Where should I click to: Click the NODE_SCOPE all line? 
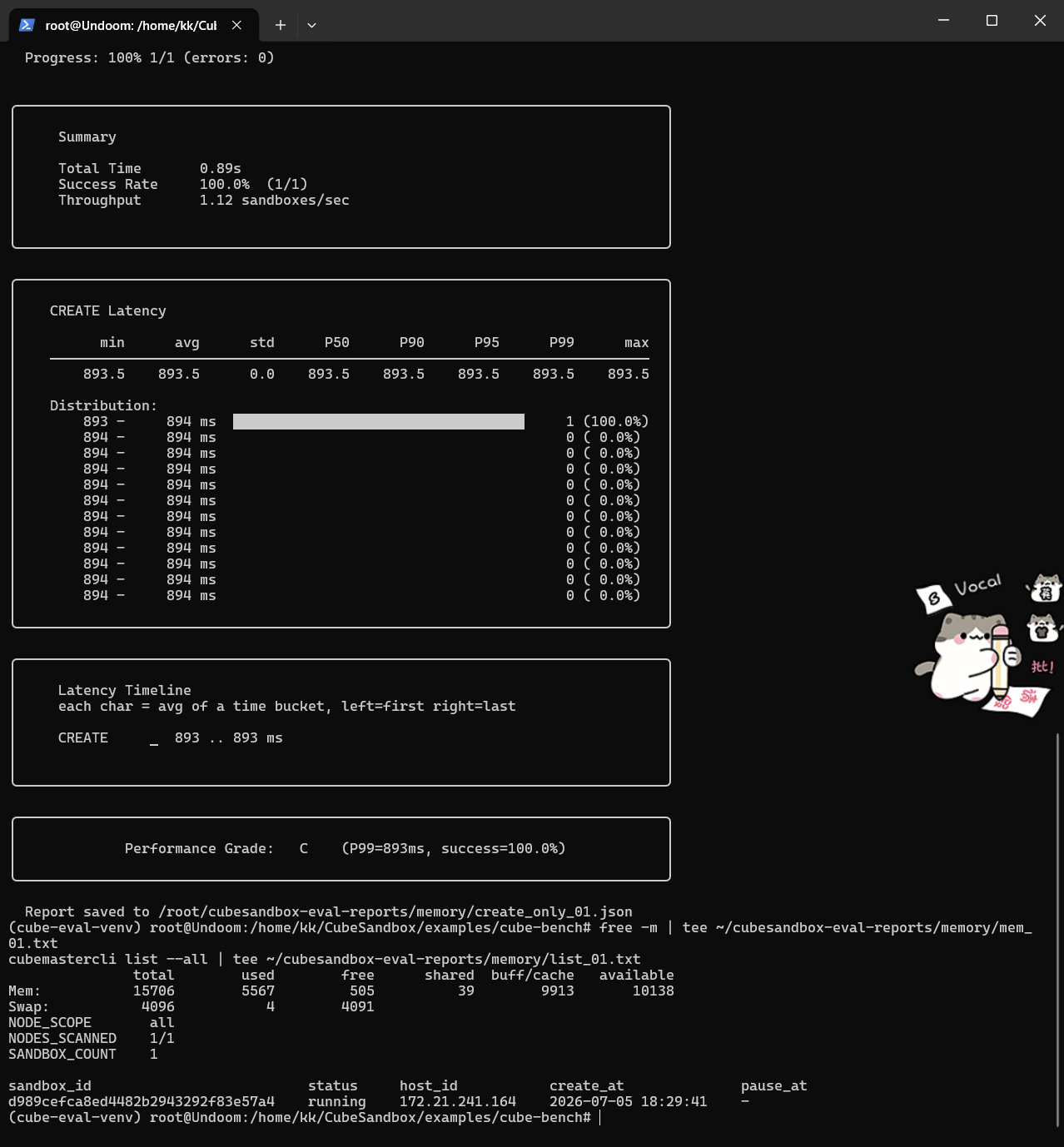[92, 1022]
